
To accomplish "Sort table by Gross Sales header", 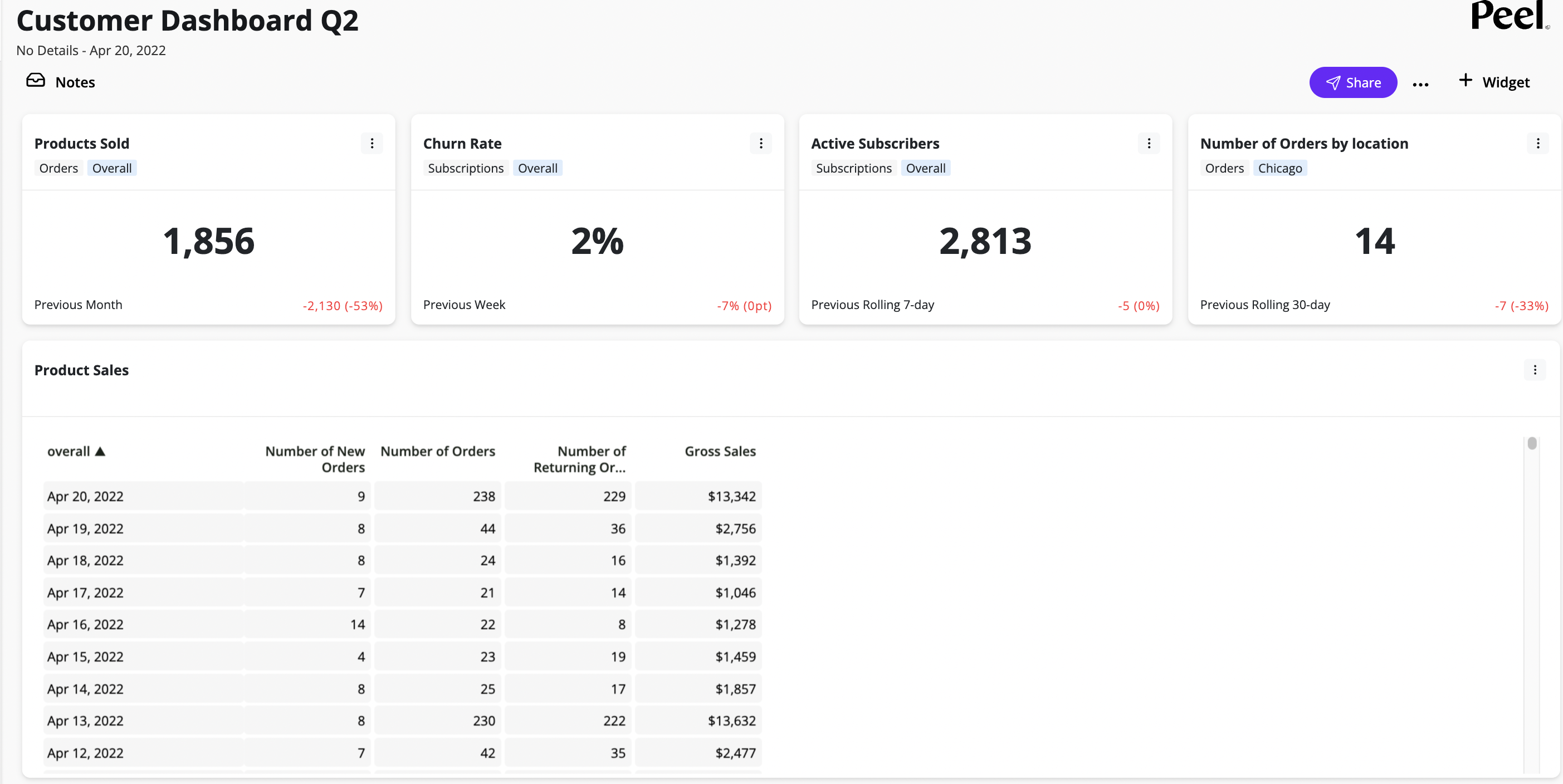I will coord(720,451).
